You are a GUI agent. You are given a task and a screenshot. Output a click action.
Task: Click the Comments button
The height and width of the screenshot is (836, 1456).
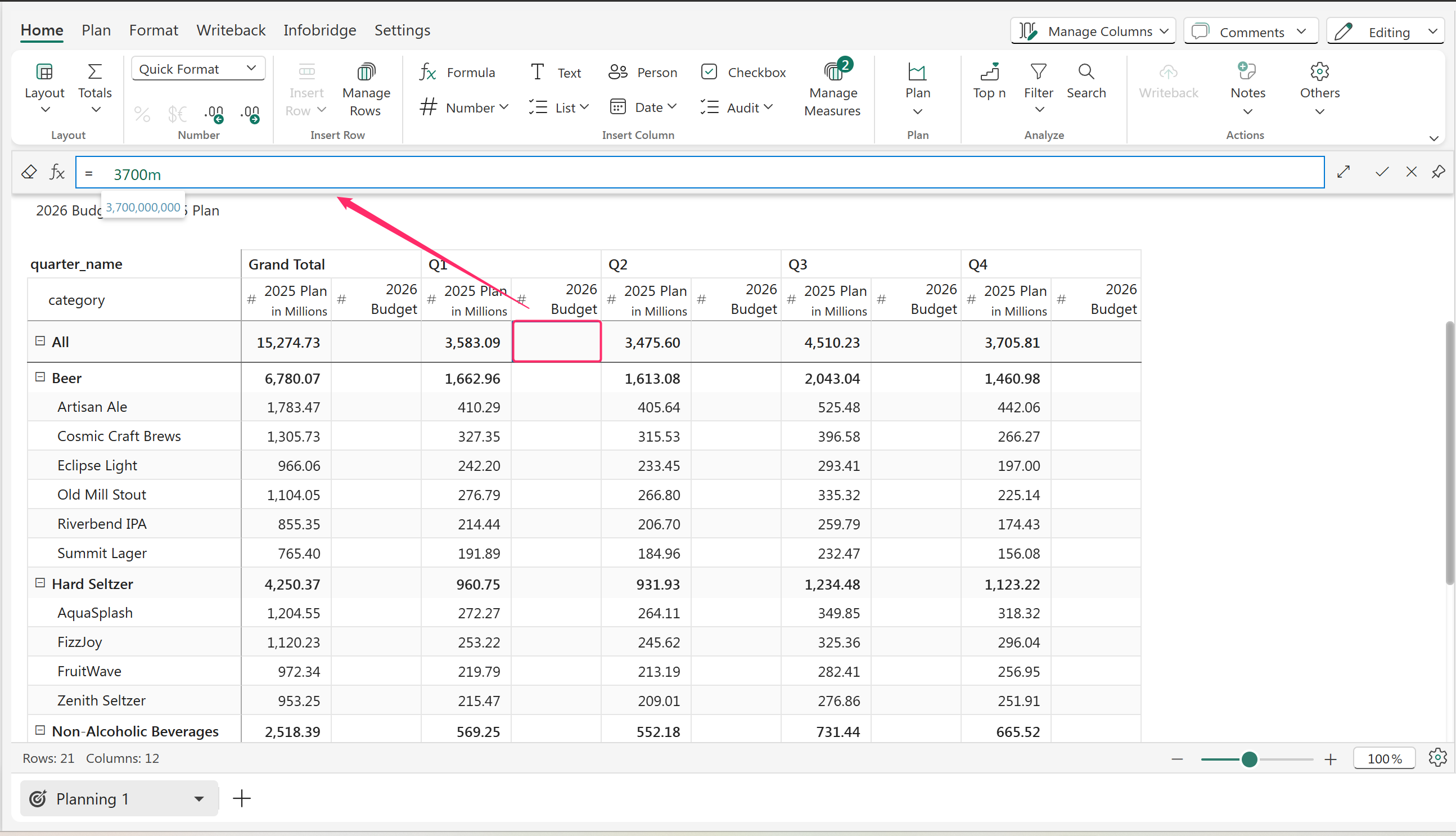tap(1250, 32)
